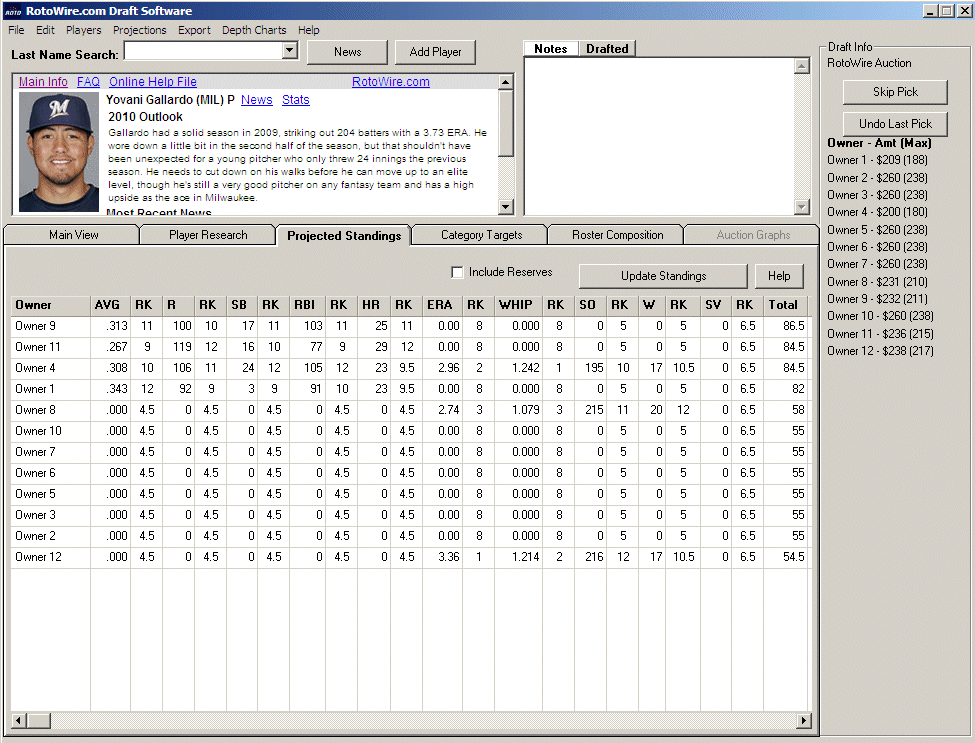Switch to the Main View tab
975x743 pixels.
coord(73,235)
